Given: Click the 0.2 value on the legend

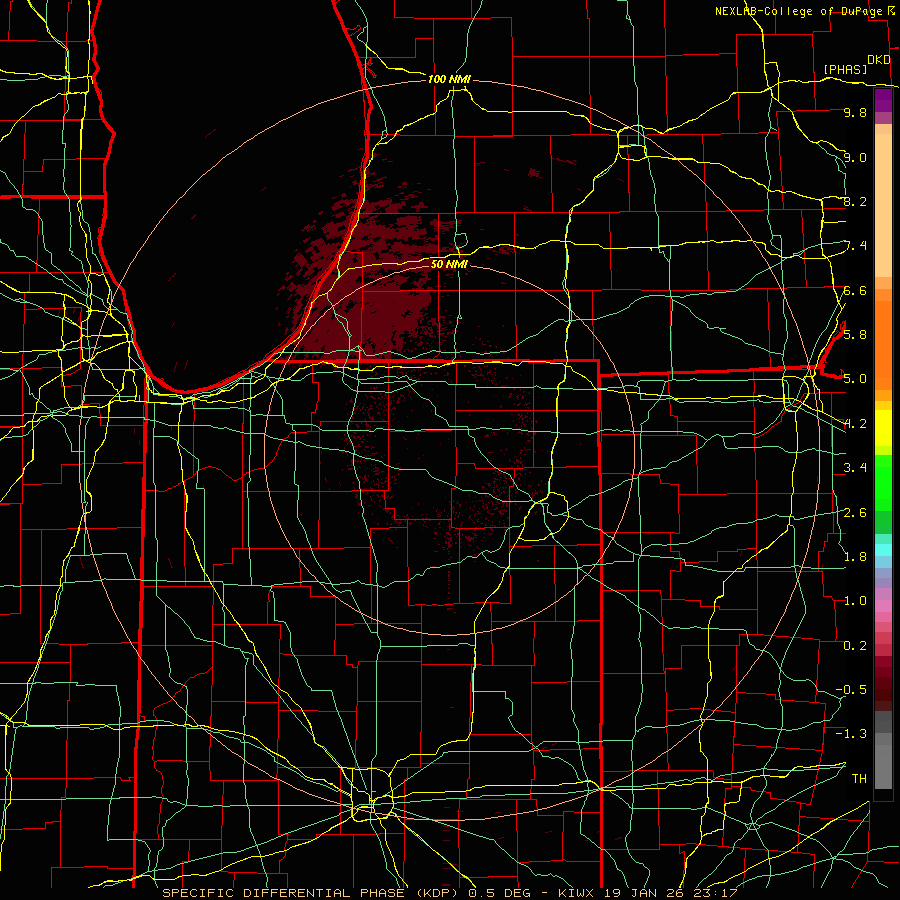Looking at the screenshot, I should pos(855,645).
